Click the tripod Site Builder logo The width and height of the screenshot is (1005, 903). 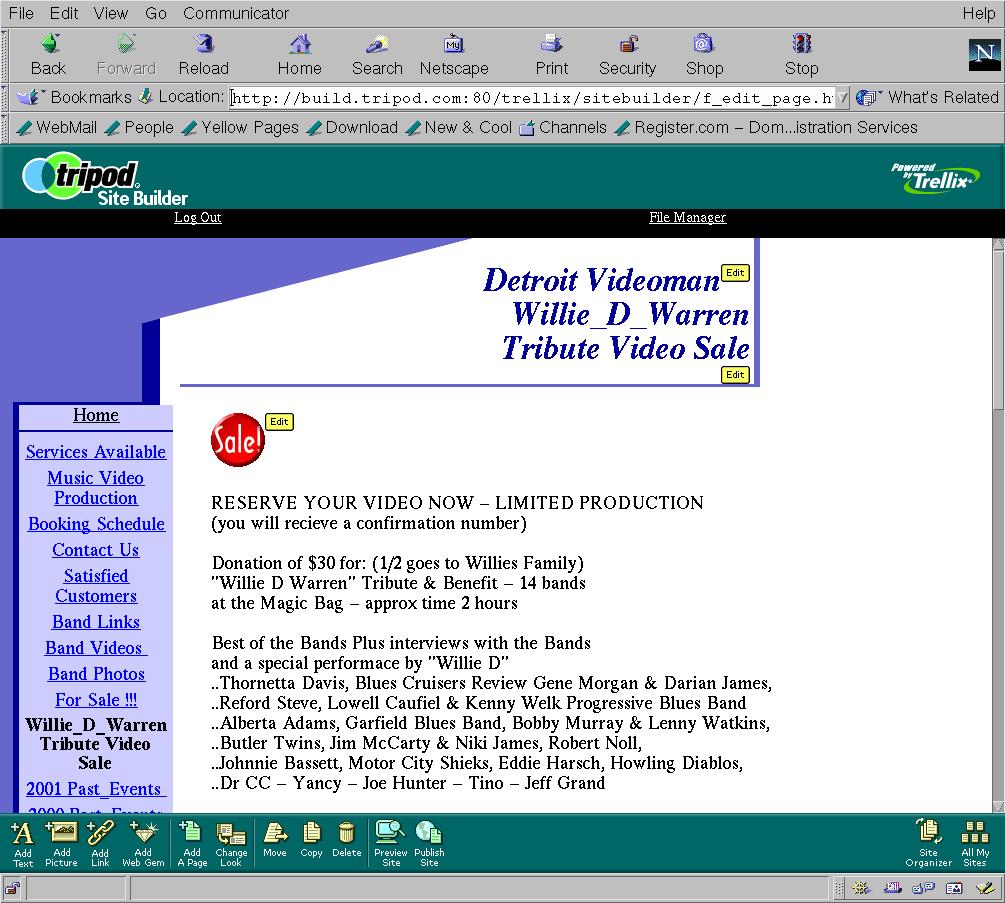(104, 179)
